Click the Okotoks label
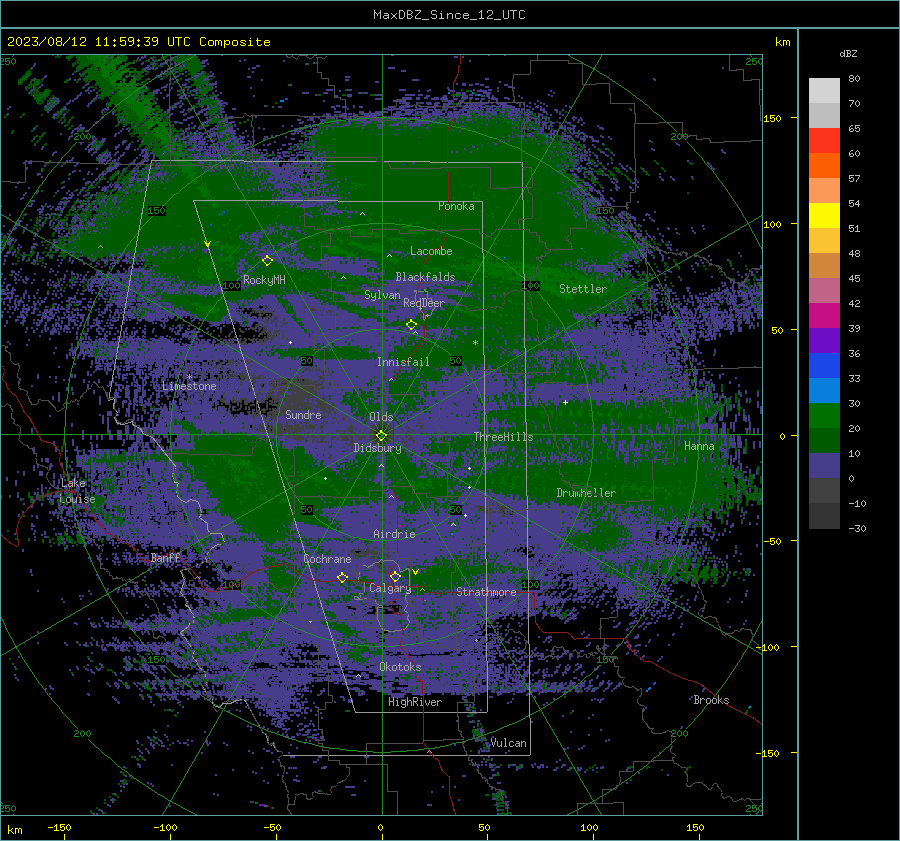This screenshot has height=841, width=900. pyautogui.click(x=400, y=667)
